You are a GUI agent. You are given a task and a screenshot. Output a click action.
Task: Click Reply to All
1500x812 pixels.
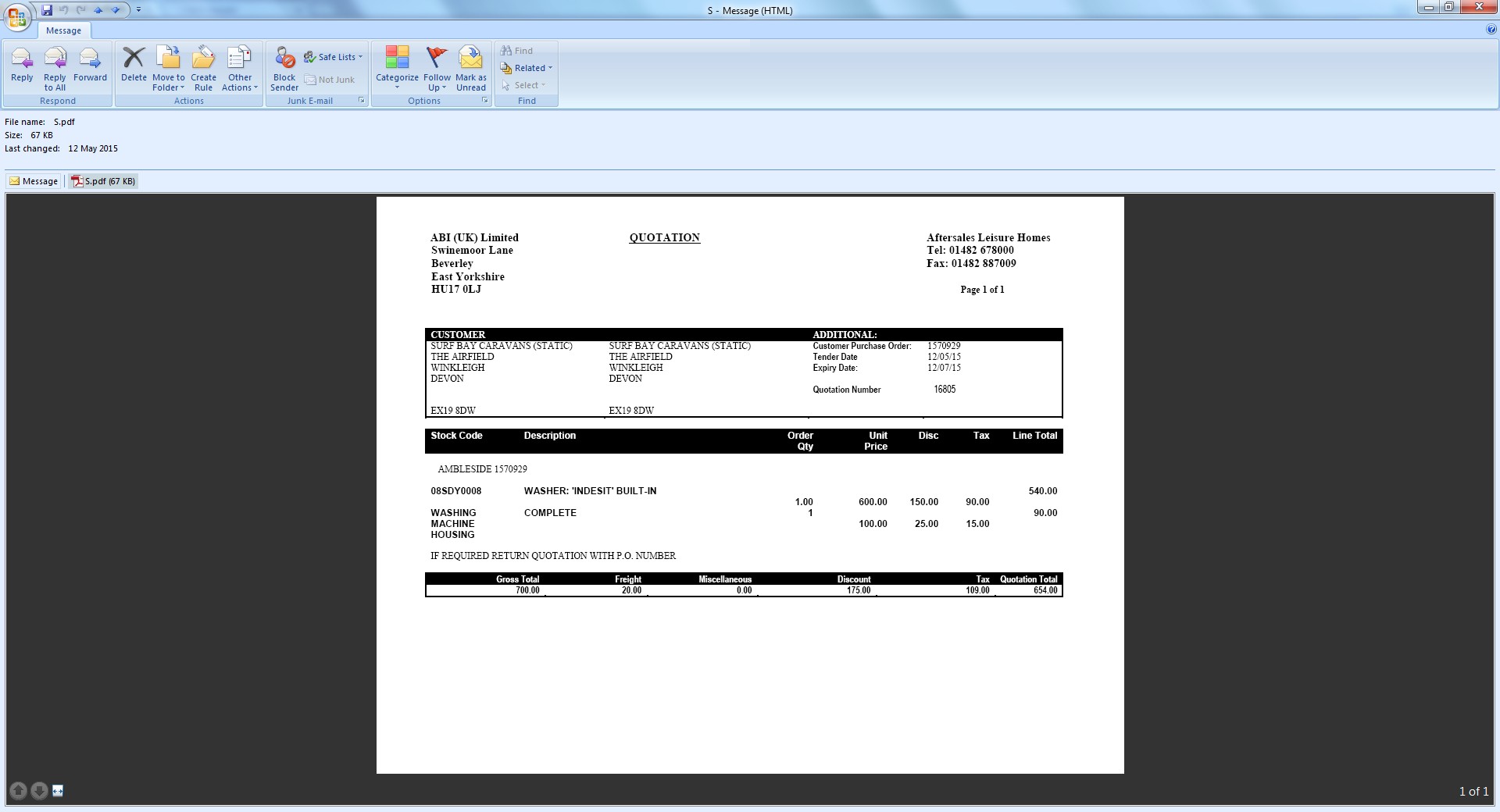point(55,65)
